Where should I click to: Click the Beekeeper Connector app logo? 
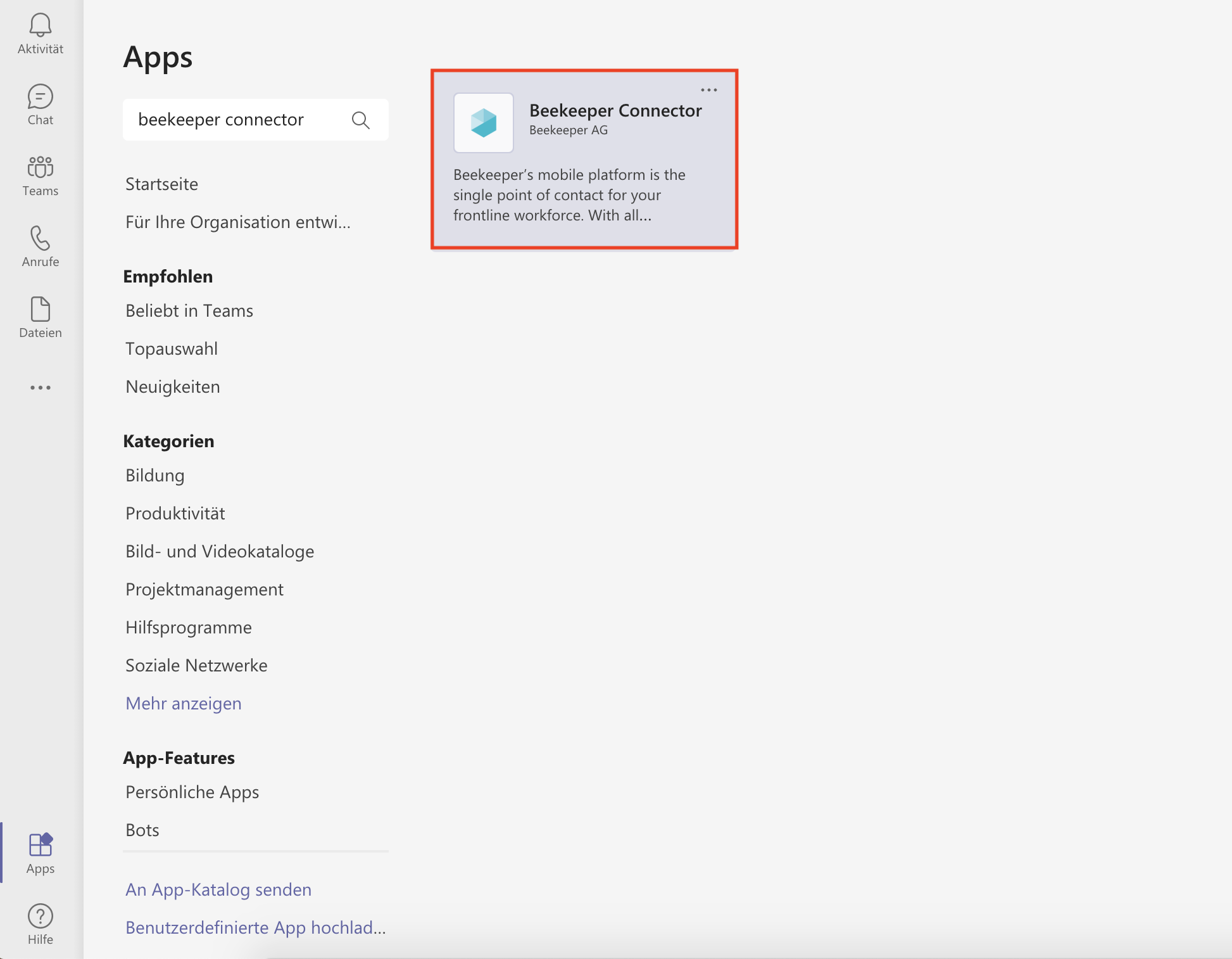pyautogui.click(x=484, y=123)
